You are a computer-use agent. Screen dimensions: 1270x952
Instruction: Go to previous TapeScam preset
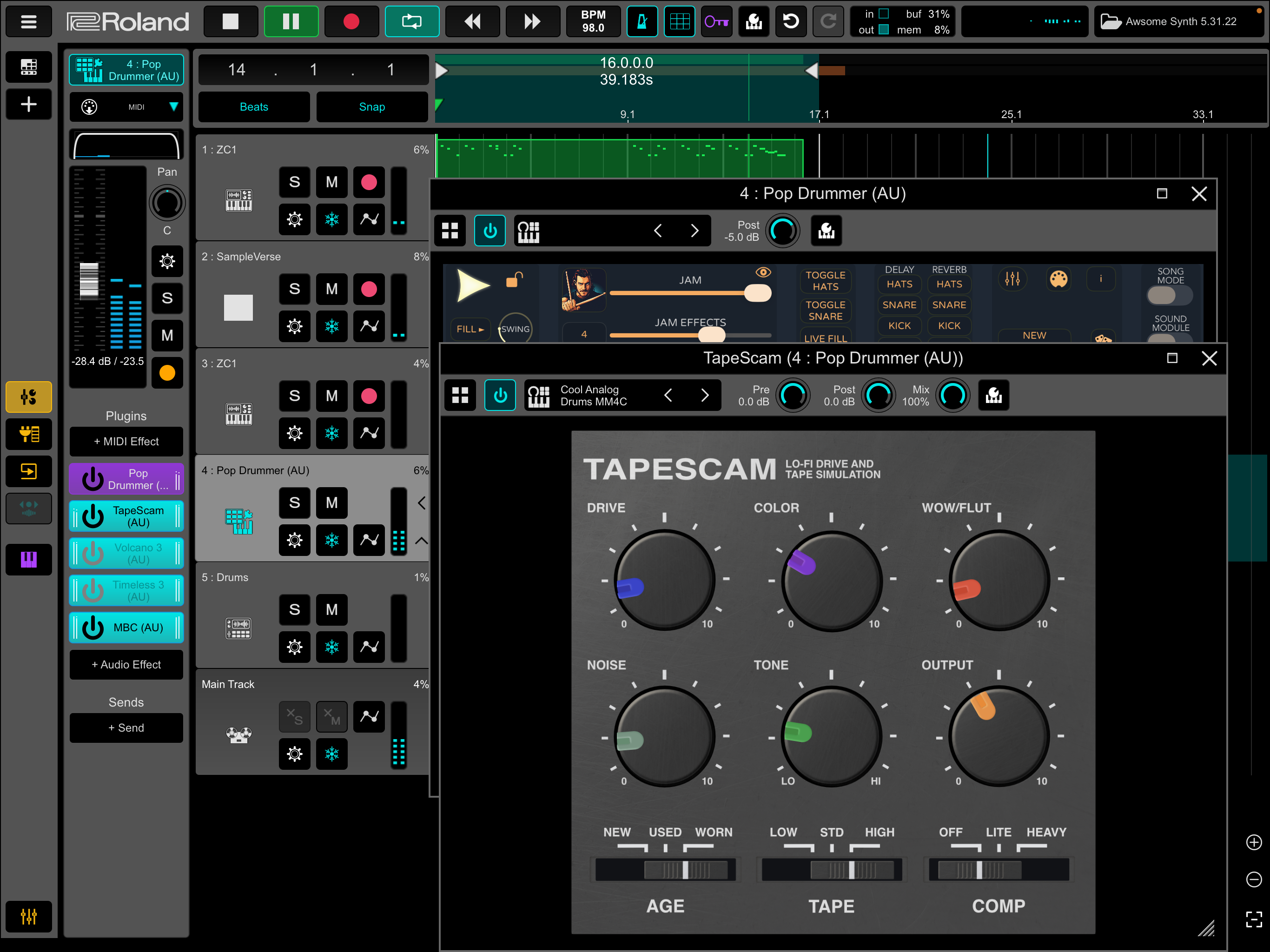[x=668, y=395]
